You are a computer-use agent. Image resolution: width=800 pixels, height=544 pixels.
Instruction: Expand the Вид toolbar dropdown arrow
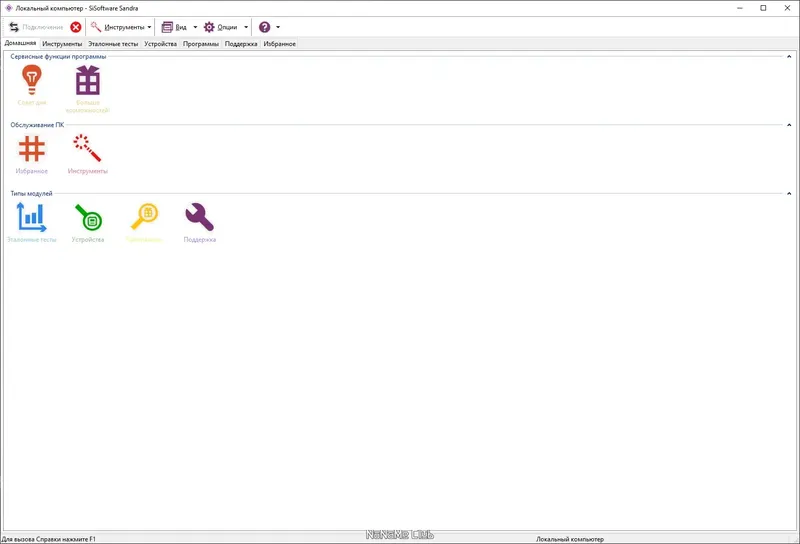(195, 27)
